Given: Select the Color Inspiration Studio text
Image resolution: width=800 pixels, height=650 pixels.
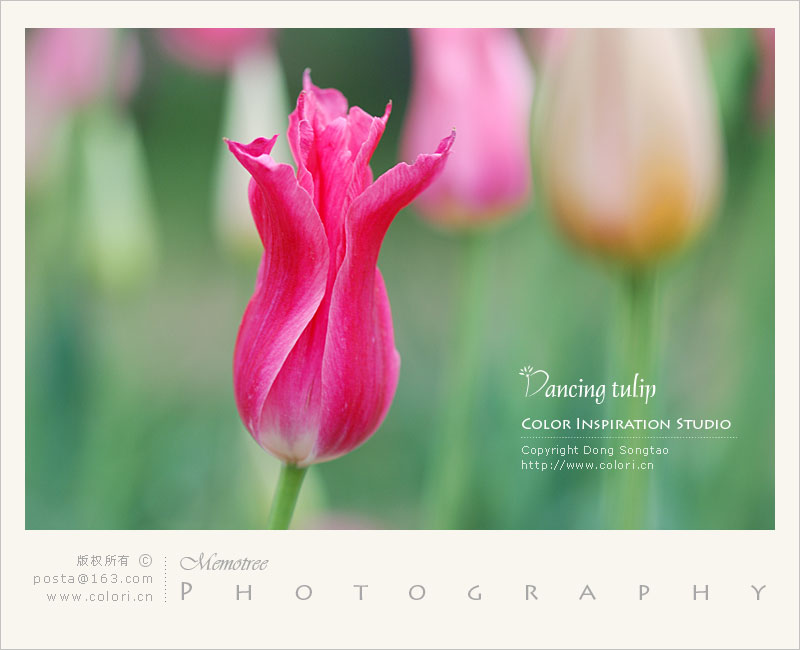Looking at the screenshot, I should [x=625, y=424].
